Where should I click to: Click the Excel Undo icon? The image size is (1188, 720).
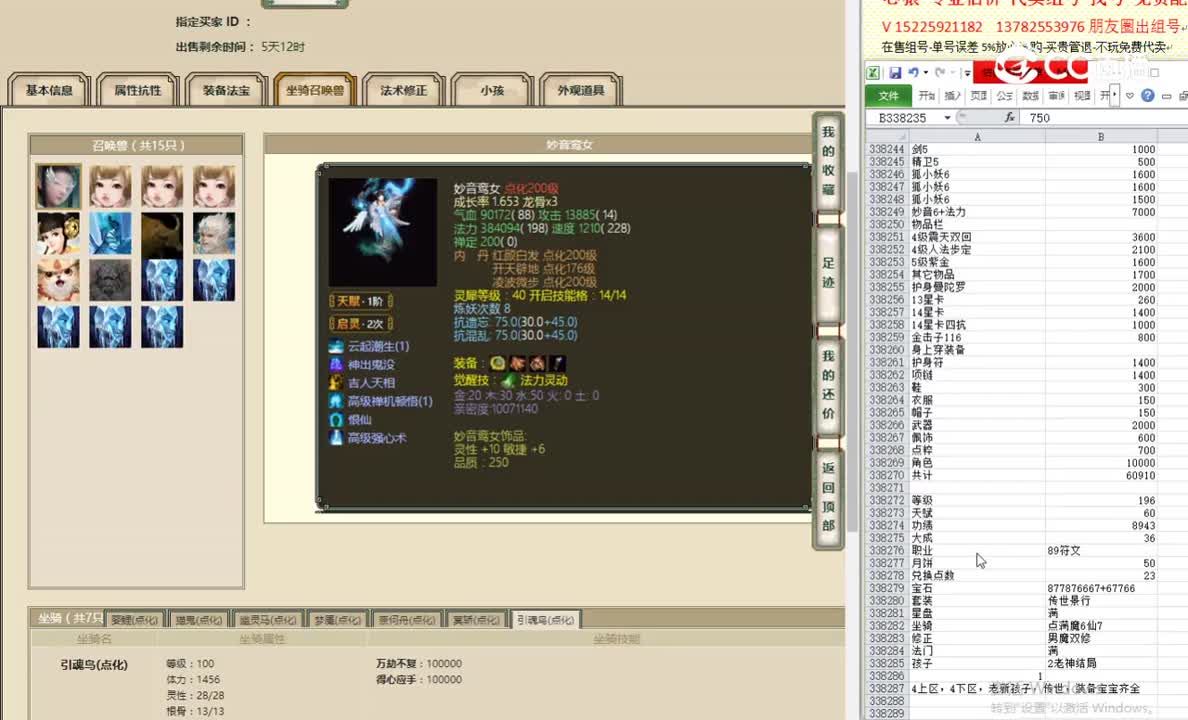(914, 73)
